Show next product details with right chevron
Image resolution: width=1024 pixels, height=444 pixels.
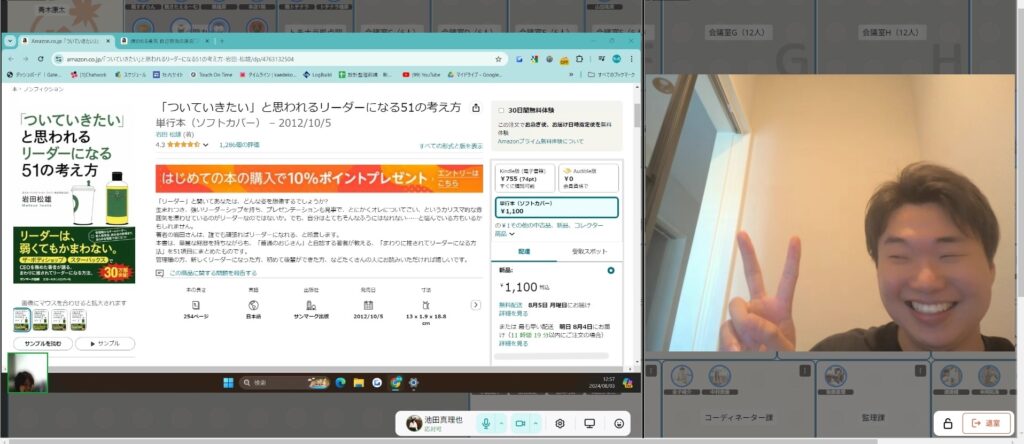tap(475, 305)
